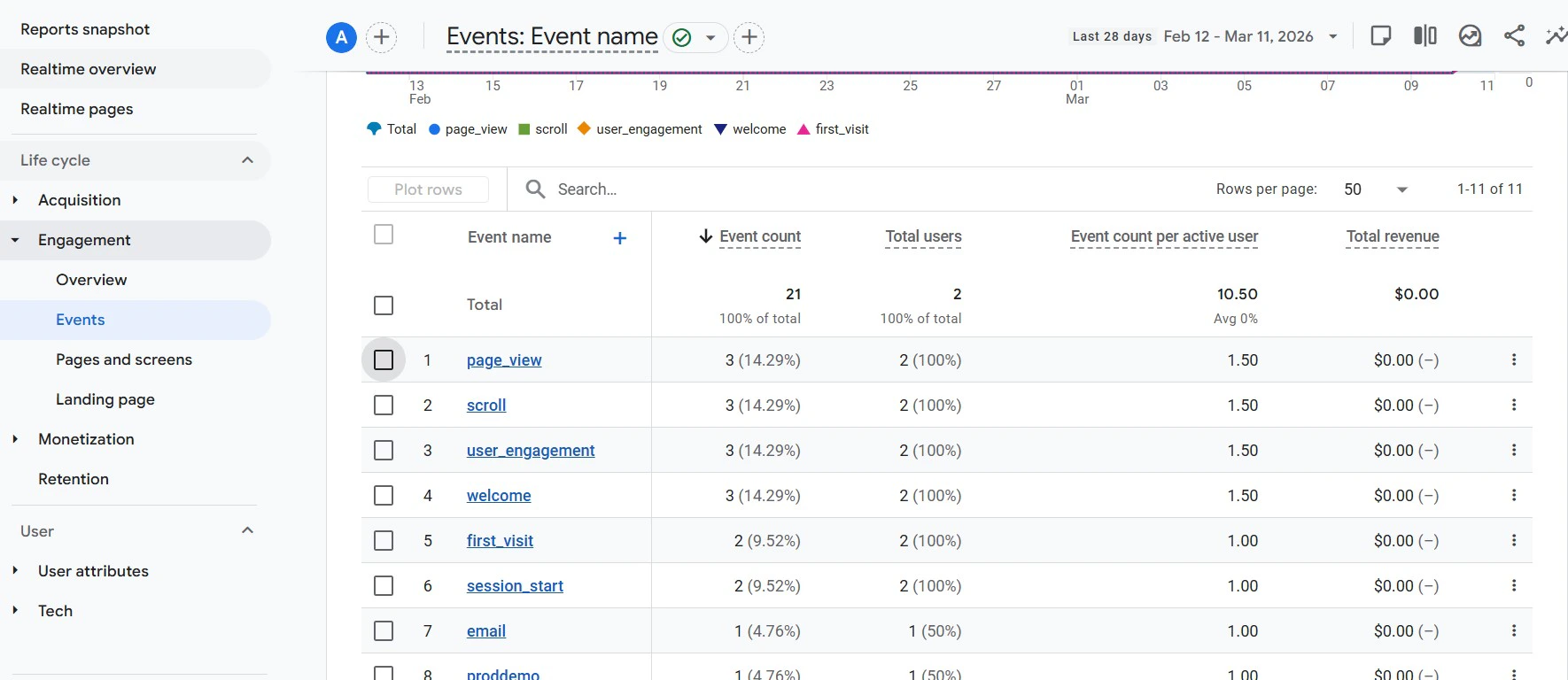Open the report title dropdown arrow

[710, 38]
